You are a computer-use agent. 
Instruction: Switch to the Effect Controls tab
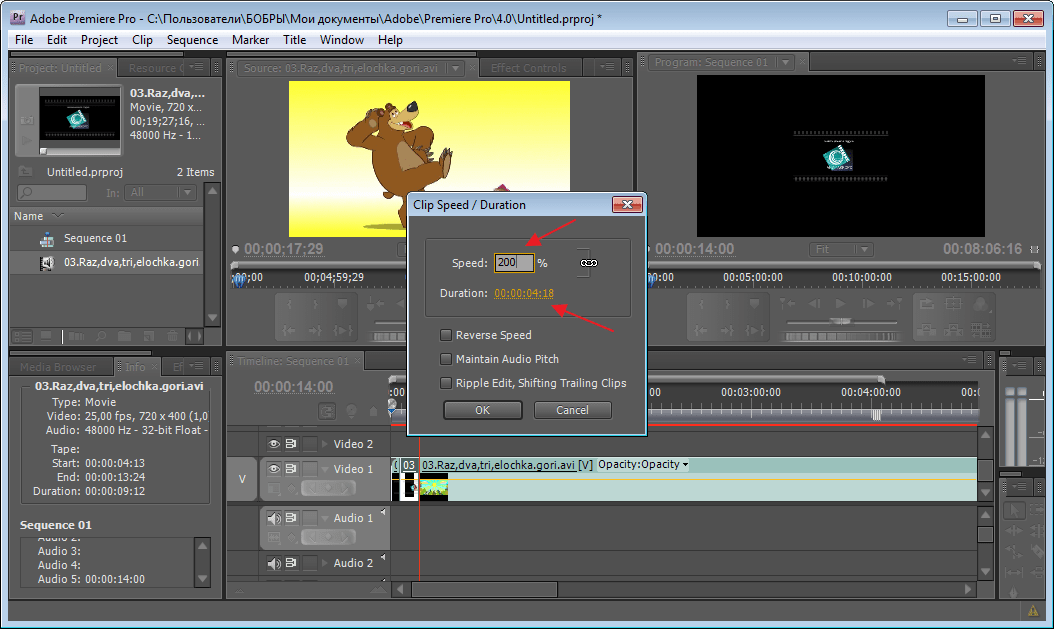click(x=528, y=68)
